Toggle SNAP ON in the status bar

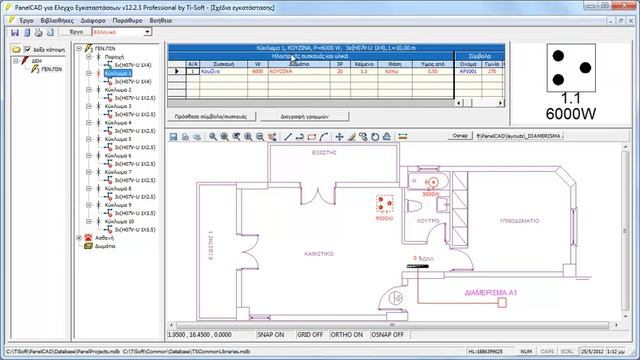point(271,335)
